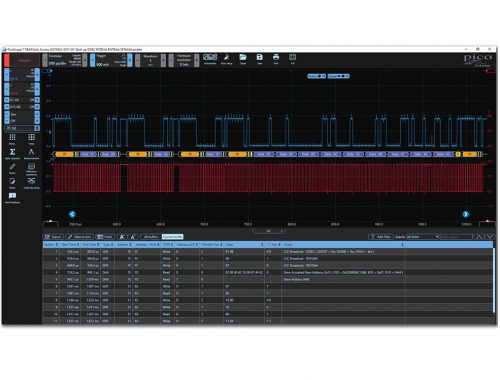Open the Serial decoding tool
This screenshot has width=500, height=380.
click(x=31, y=183)
